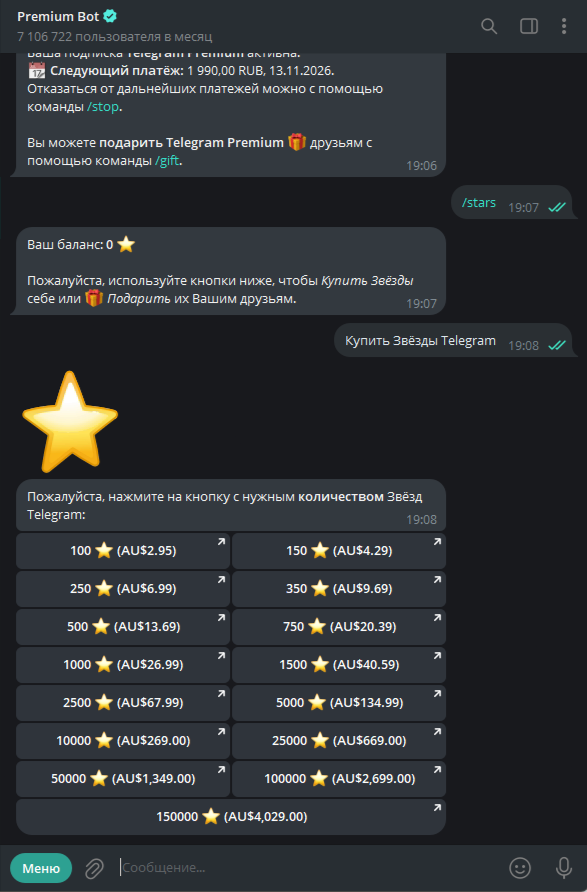Choose the 25000 stars AU$669.00 option
Viewport: 587px width, 892px height.
coord(339,741)
